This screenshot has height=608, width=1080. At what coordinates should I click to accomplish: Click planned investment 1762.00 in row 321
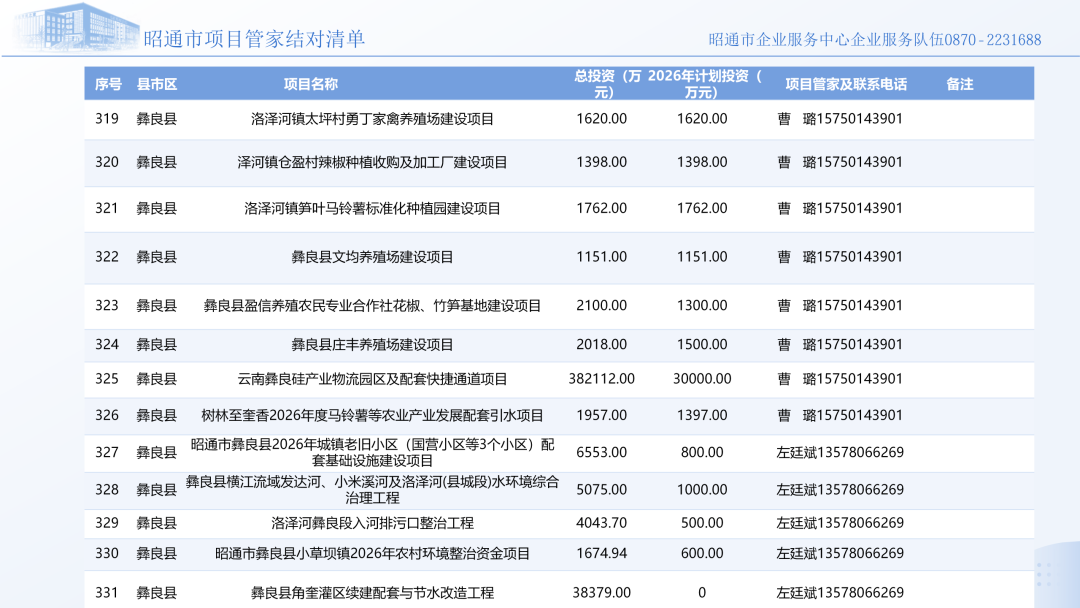pyautogui.click(x=702, y=208)
